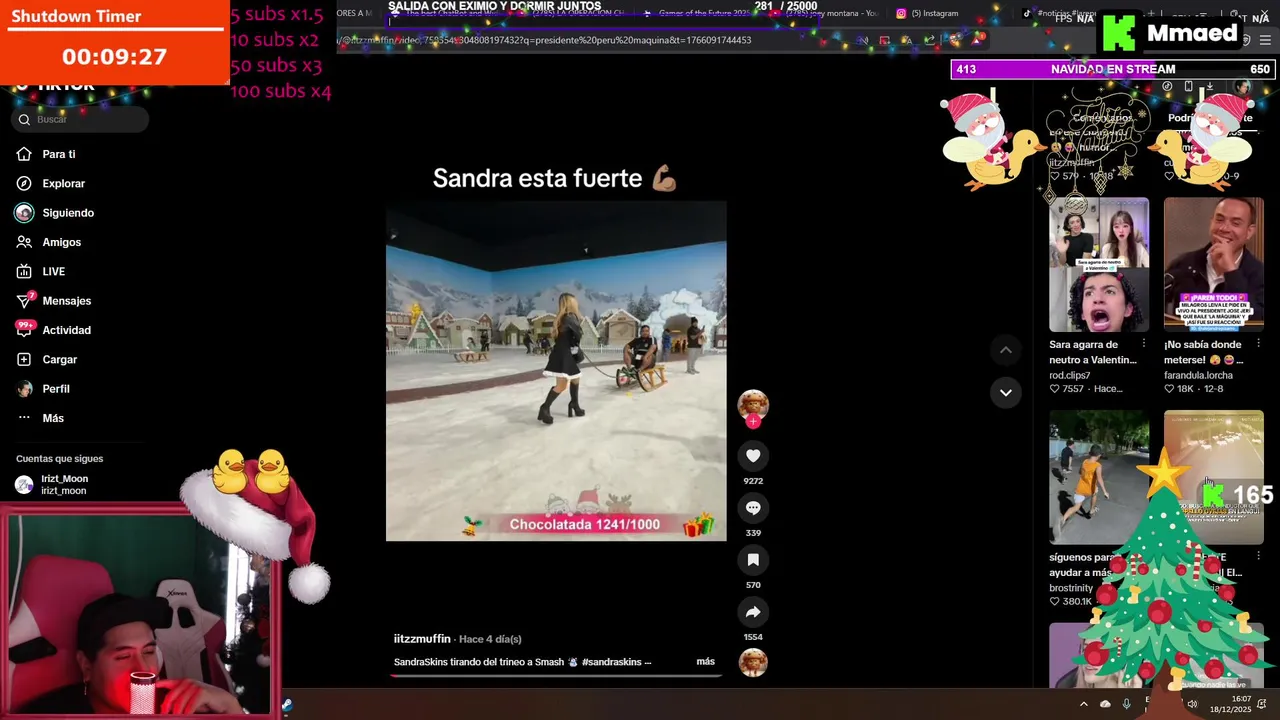Screen dimensions: 1280x720
Task: Open options menu for 'Sara agarra' video
Action: pyautogui.click(x=1144, y=344)
